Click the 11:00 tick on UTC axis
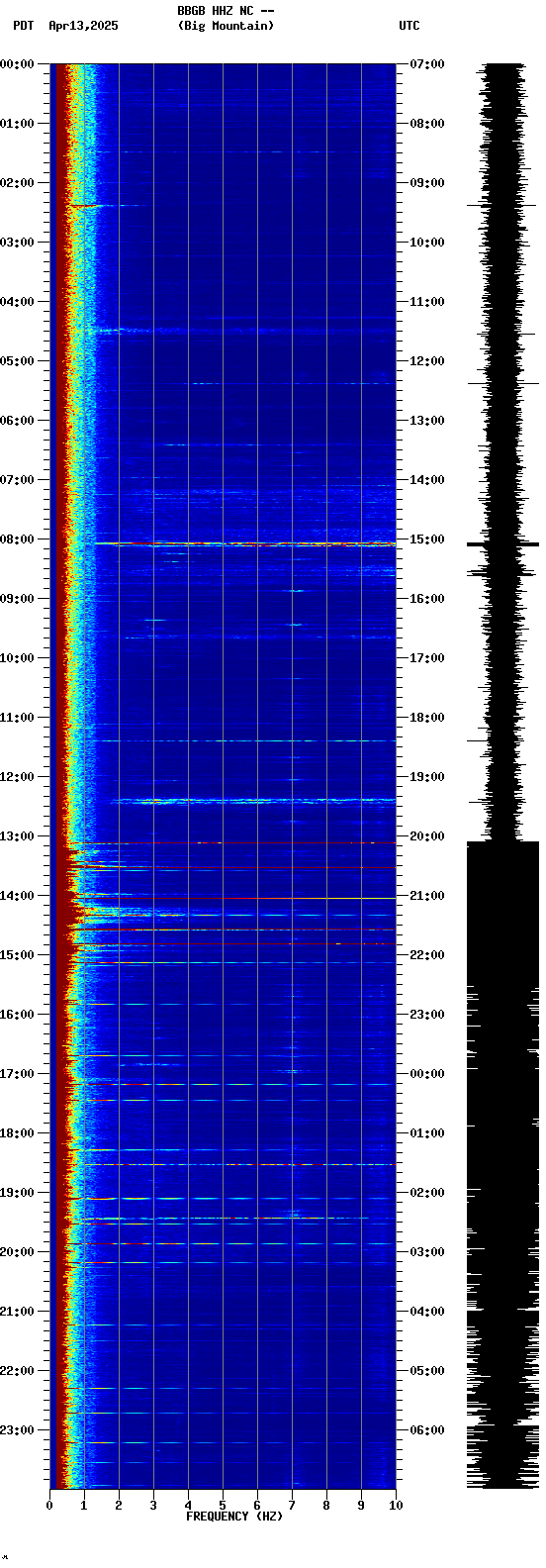Screen dimensions: 546x1568 tap(427, 302)
